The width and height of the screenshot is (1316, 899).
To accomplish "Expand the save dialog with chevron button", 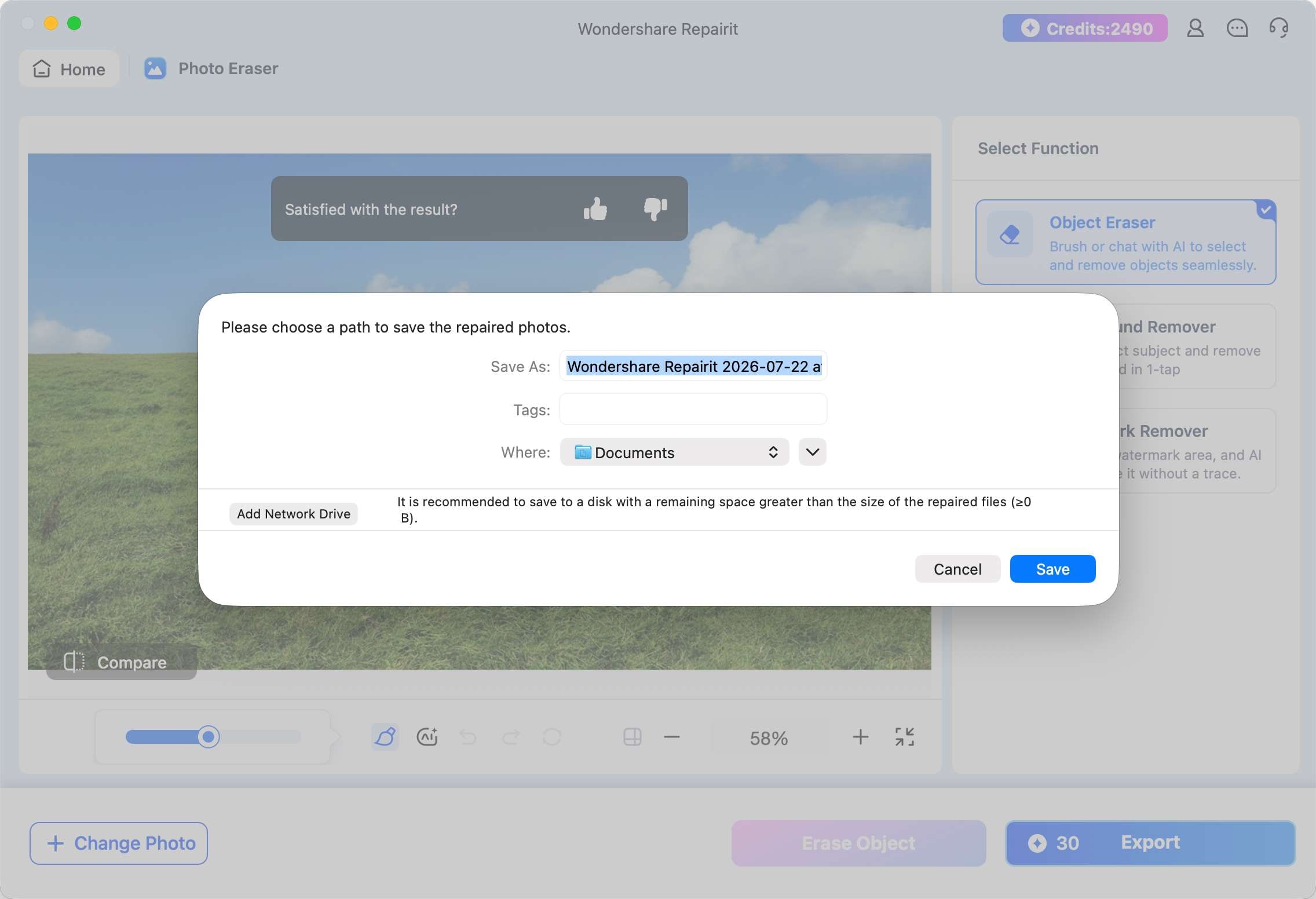I will [x=813, y=452].
